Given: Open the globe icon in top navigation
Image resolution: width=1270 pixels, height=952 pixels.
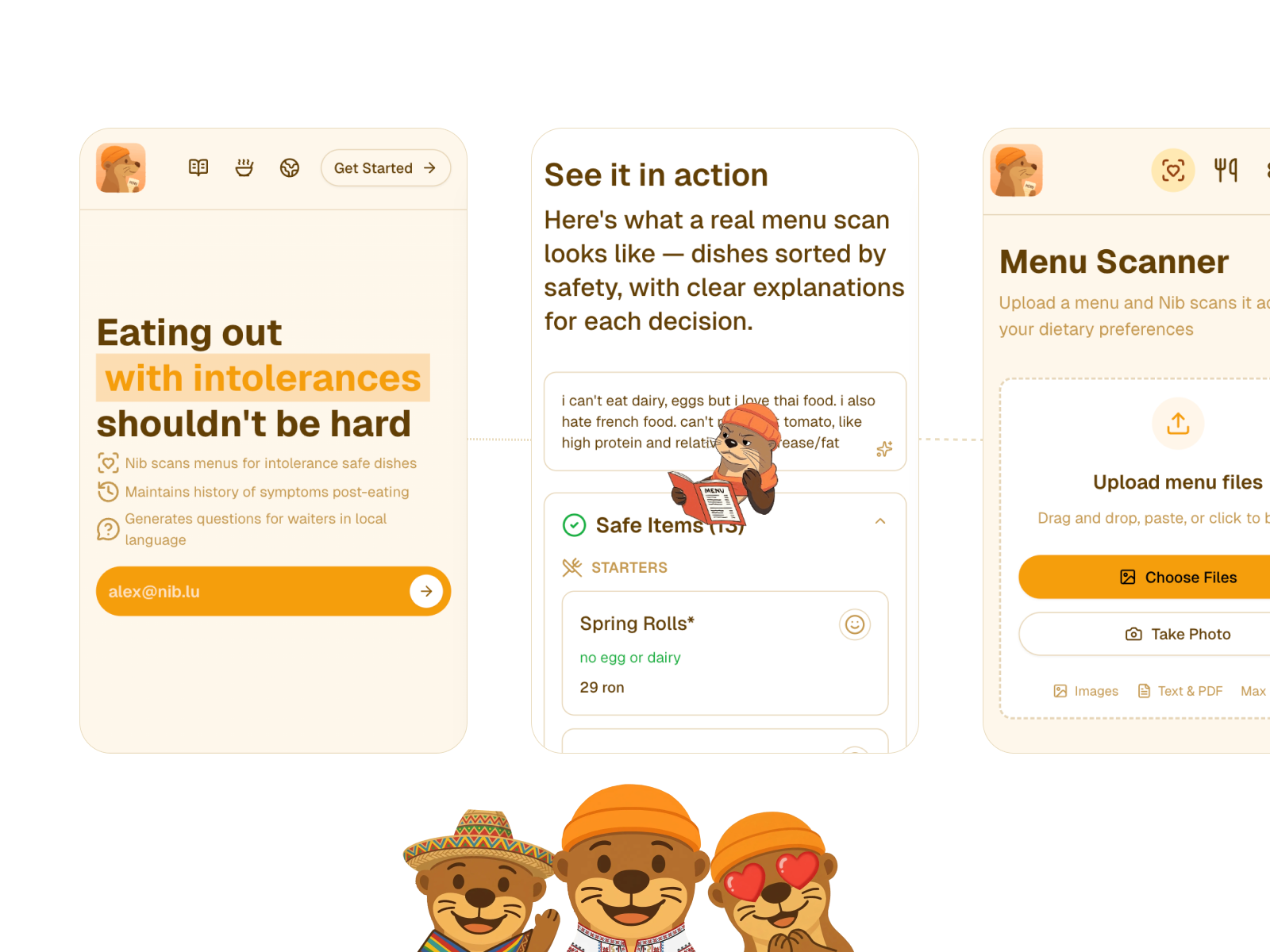Looking at the screenshot, I should (290, 167).
